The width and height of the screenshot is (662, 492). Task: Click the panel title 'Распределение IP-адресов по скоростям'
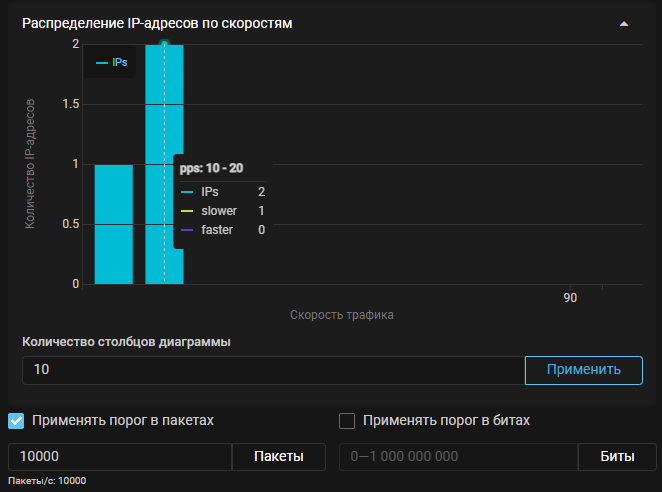point(157,24)
